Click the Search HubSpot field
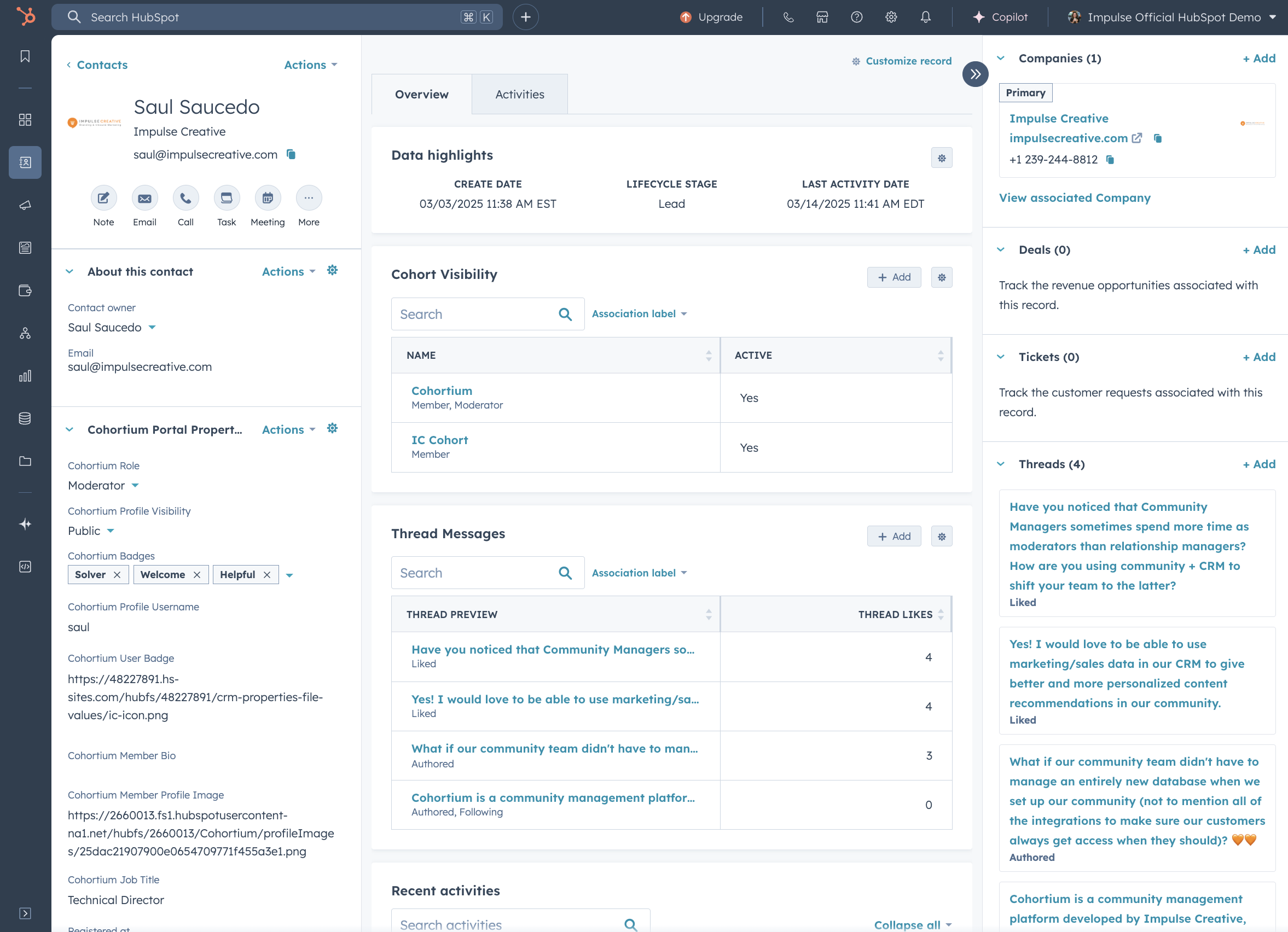The height and width of the screenshot is (932, 1288). point(277,17)
